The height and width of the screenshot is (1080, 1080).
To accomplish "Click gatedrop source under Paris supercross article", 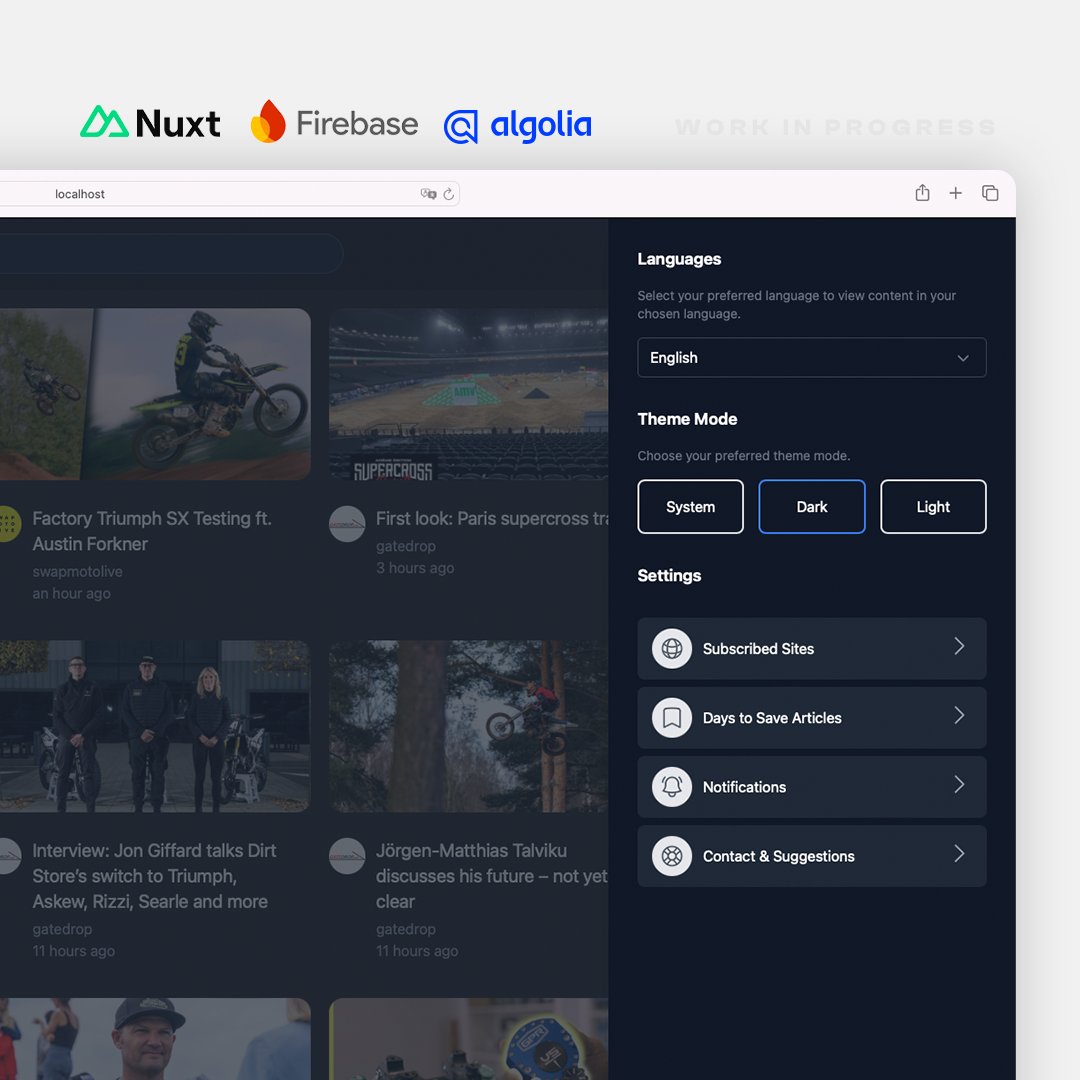I will coord(406,546).
